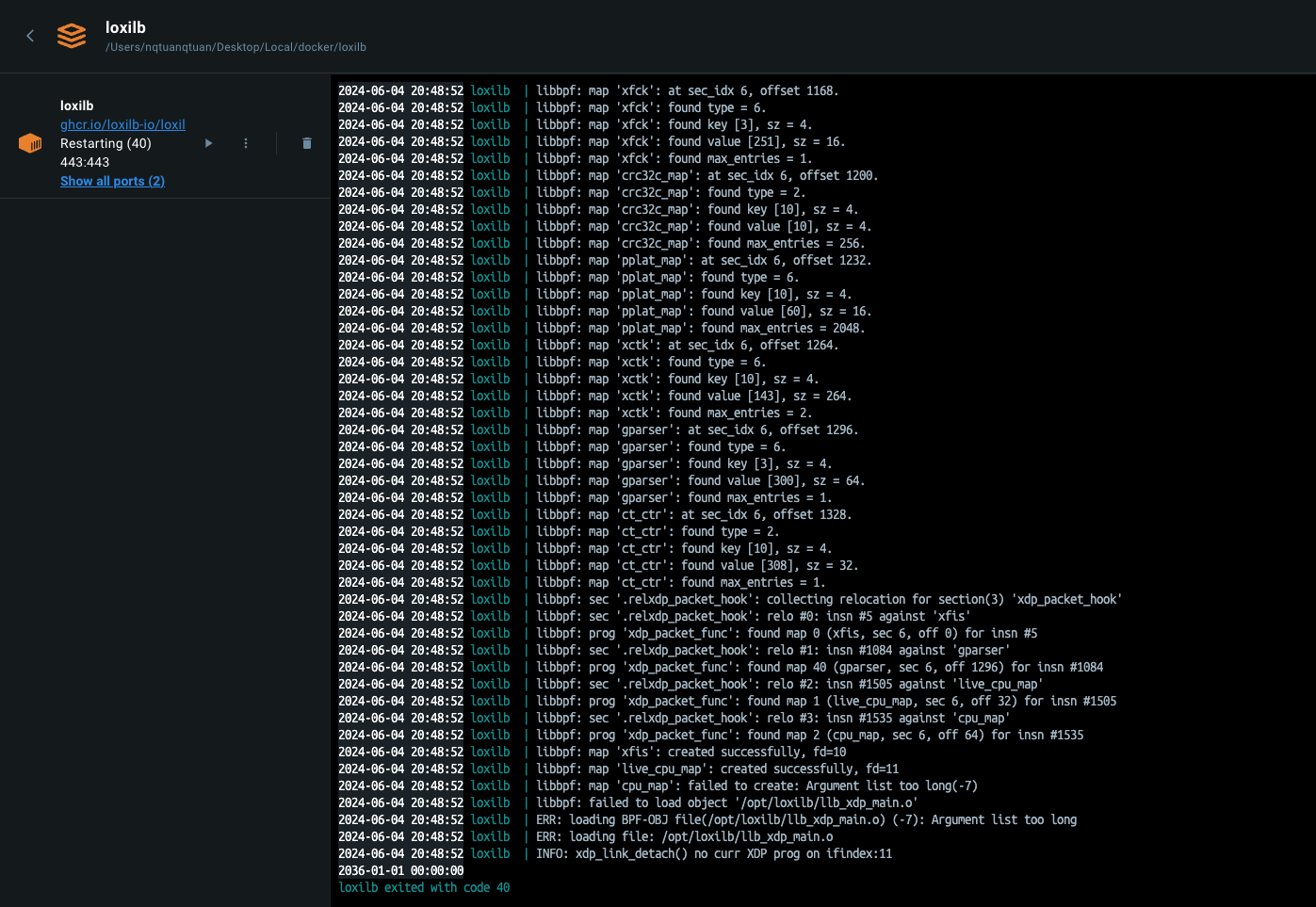Click the project path /Users/nqtuanqtuan/Desktop/Local/docker/loxilb
The image size is (1316, 907).
(x=236, y=47)
